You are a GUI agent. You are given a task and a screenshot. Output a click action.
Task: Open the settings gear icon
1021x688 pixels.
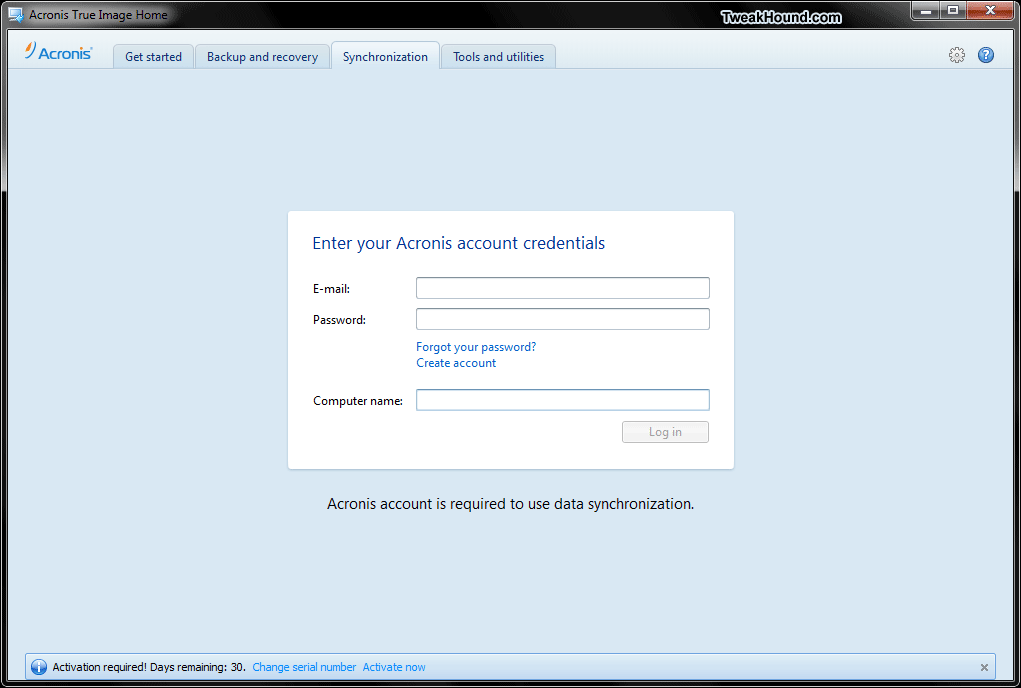[957, 55]
